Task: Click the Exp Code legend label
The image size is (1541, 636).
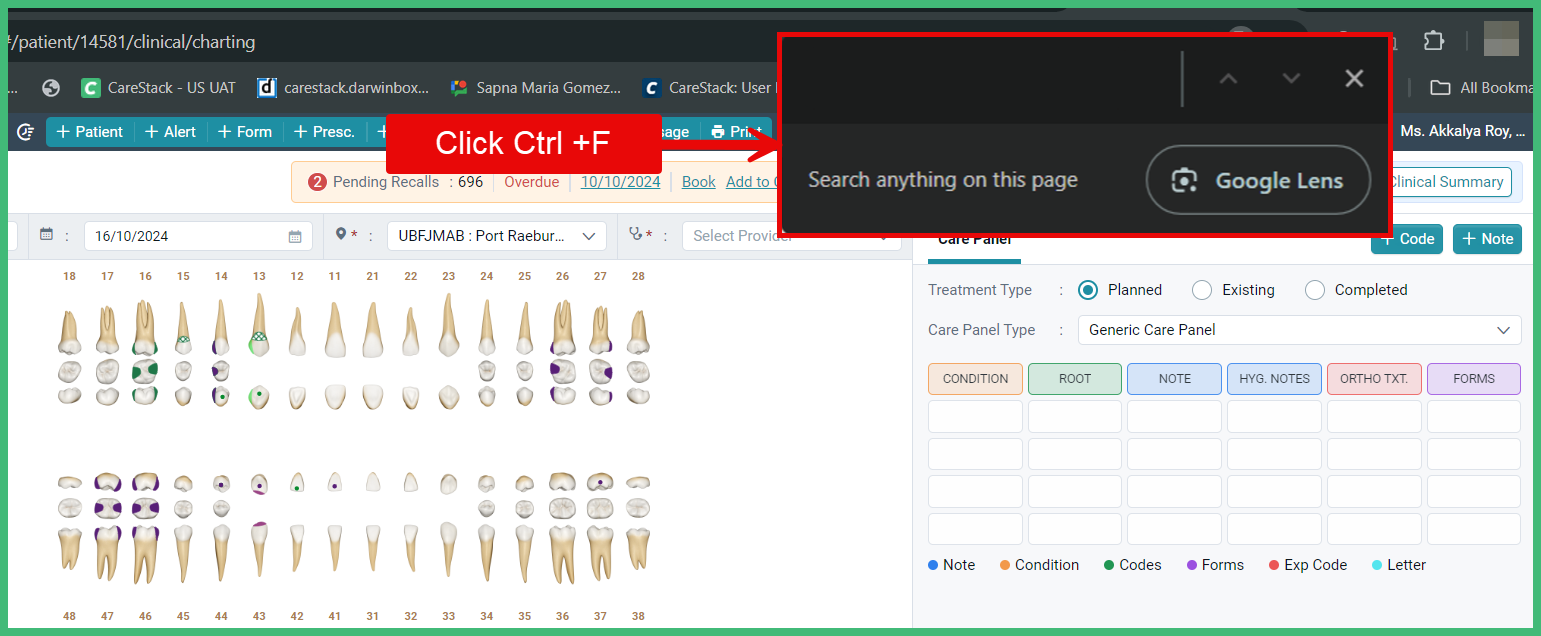Action: coord(1316,565)
